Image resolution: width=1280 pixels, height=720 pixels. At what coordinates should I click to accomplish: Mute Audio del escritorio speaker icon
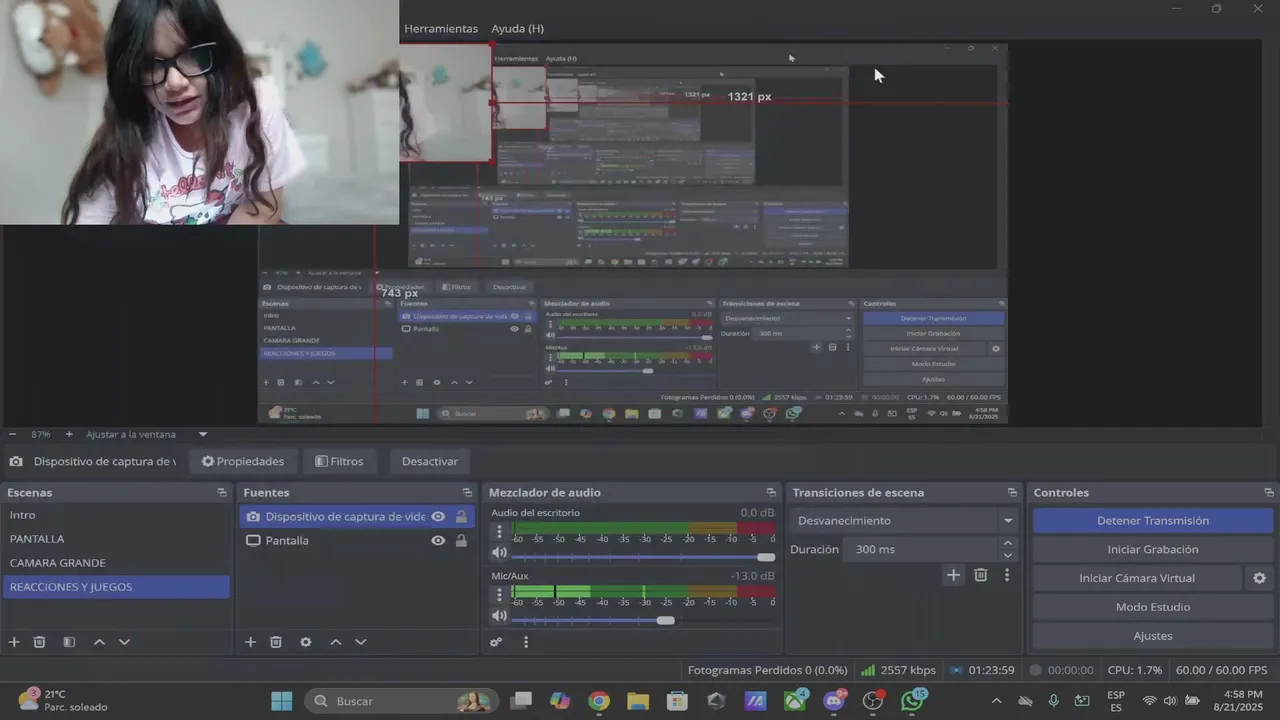tap(499, 554)
